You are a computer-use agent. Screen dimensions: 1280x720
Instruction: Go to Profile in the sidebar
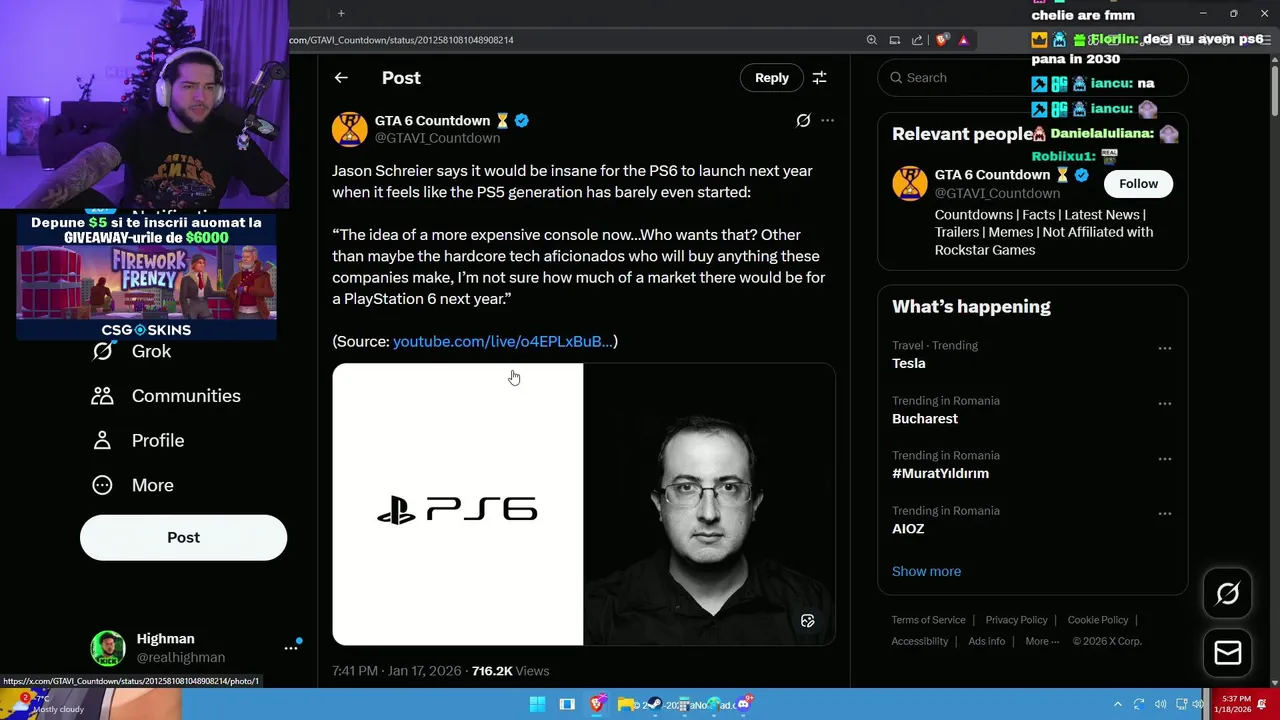(138, 440)
